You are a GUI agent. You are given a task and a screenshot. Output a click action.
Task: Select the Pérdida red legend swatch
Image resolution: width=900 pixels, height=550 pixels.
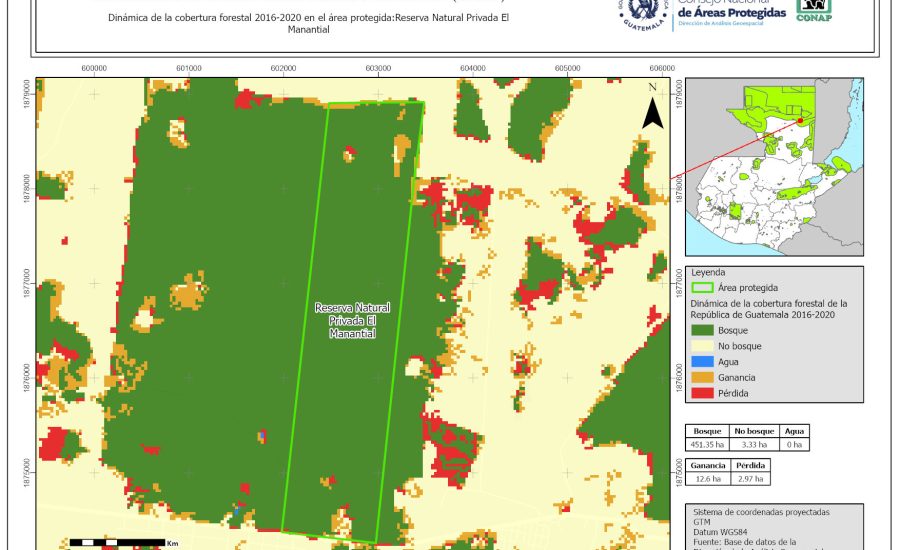(x=702, y=393)
